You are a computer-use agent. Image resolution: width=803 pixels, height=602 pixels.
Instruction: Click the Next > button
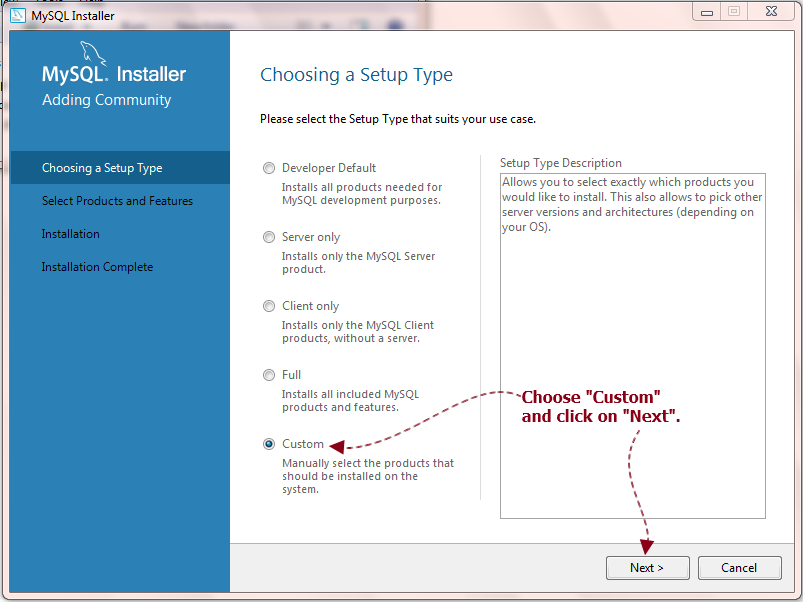648,568
